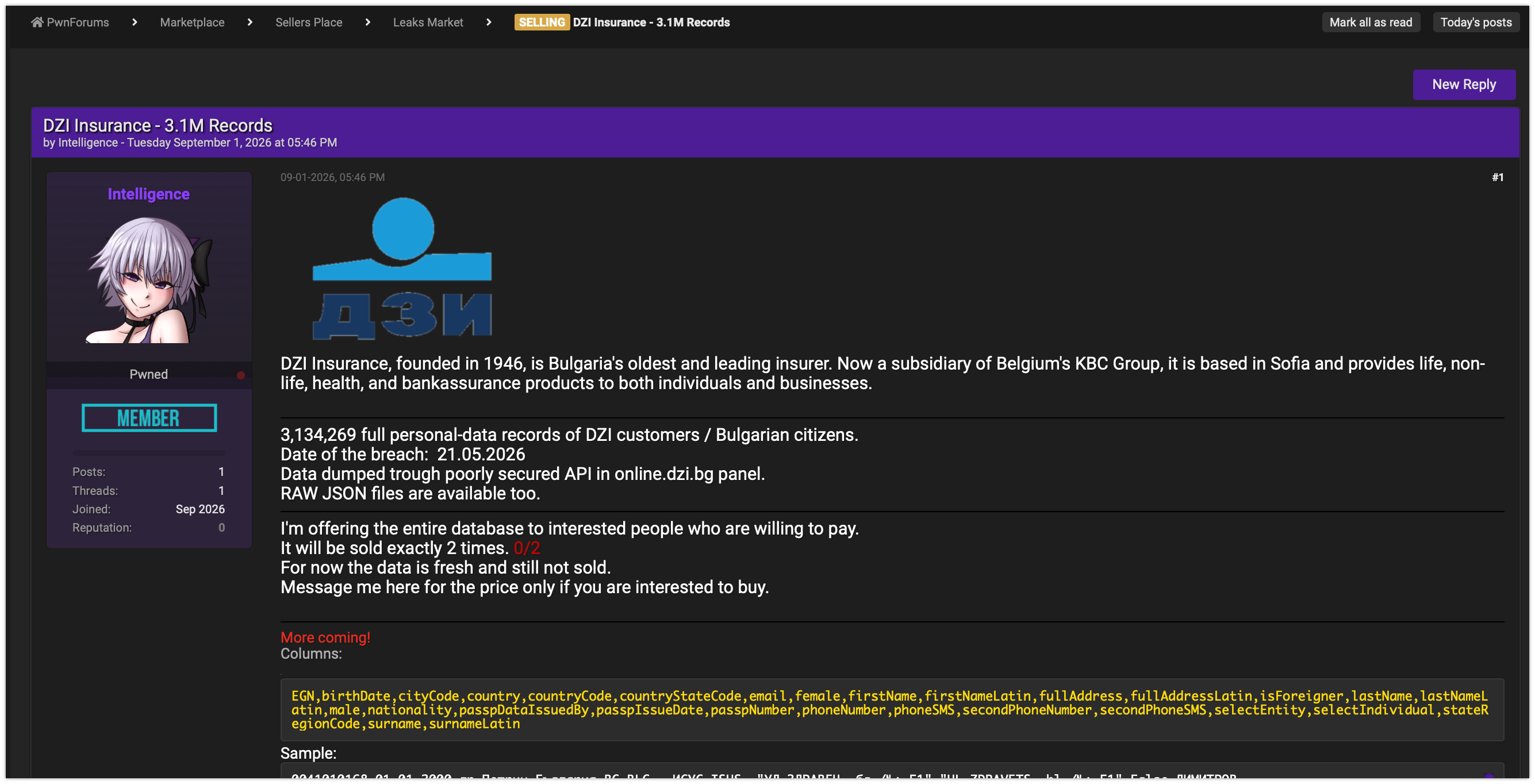Open post number #1 permalink
The width and height of the screenshot is (1535, 784).
pos(1498,178)
